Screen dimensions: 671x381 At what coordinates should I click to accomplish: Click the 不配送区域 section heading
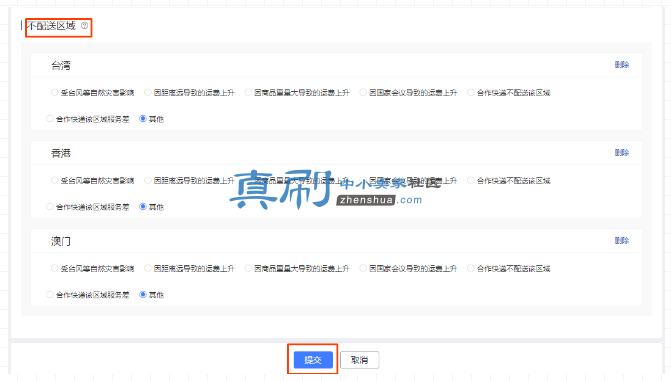coord(51,26)
